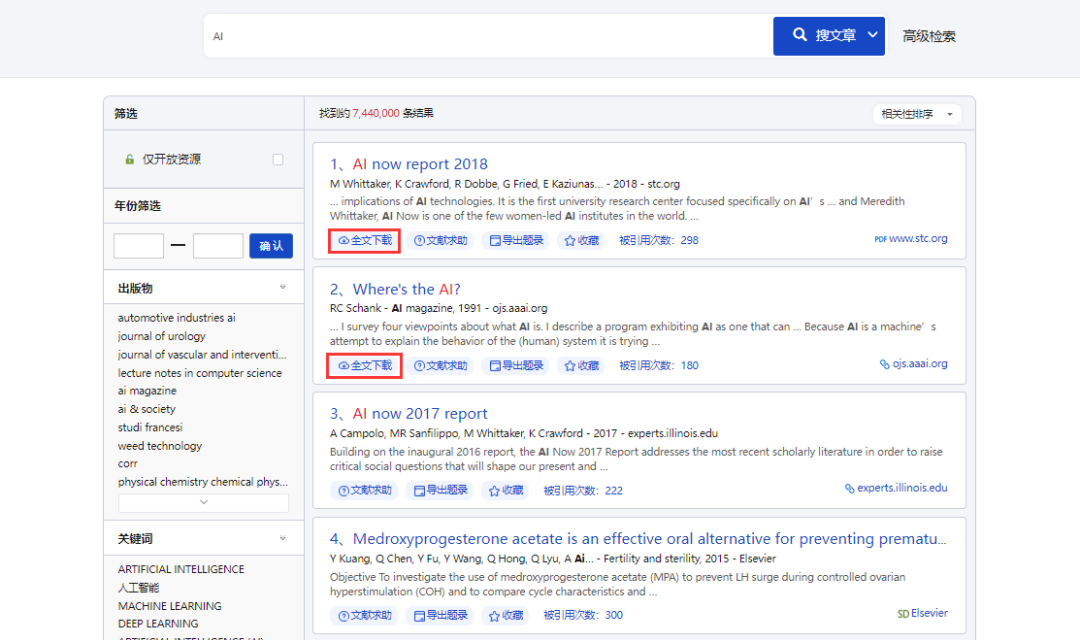Collapse the 出版物 filter section
This screenshot has width=1080, height=640.
283,288
